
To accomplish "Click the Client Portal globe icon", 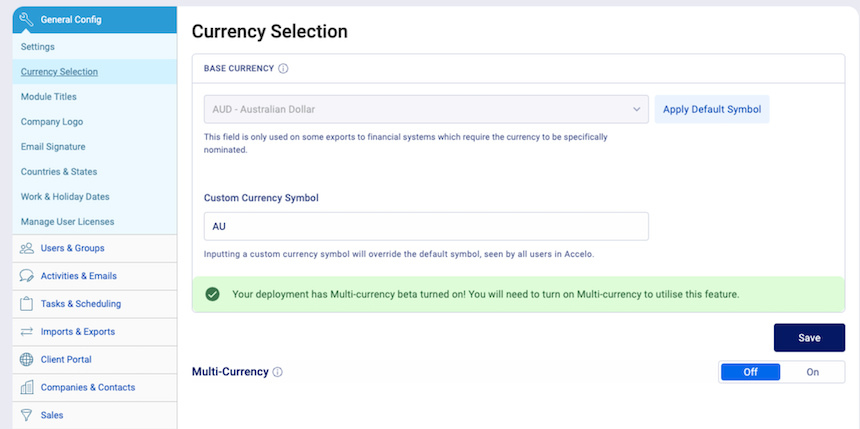I will 26,359.
